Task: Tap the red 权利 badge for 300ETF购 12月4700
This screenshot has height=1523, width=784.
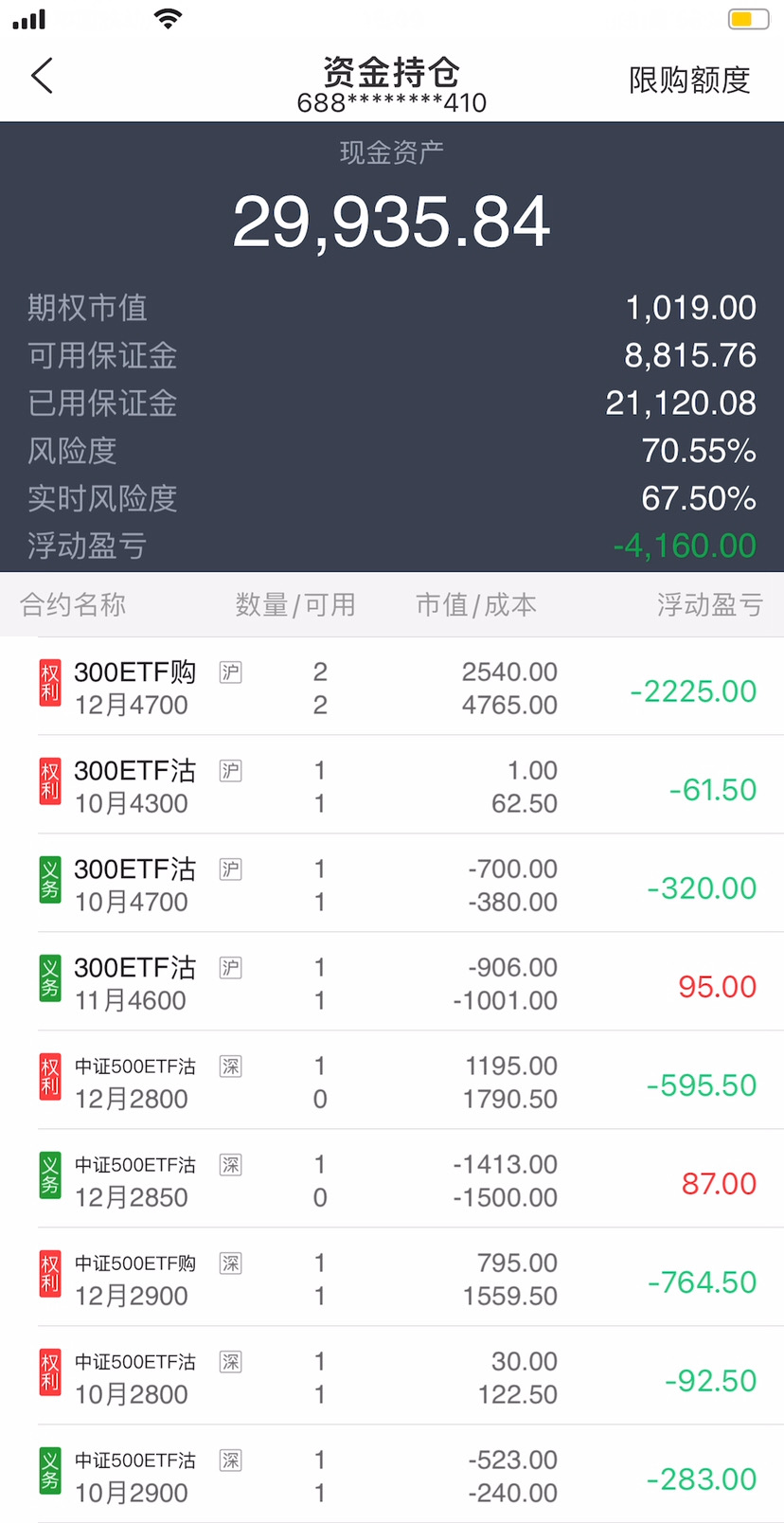Action: (x=49, y=683)
